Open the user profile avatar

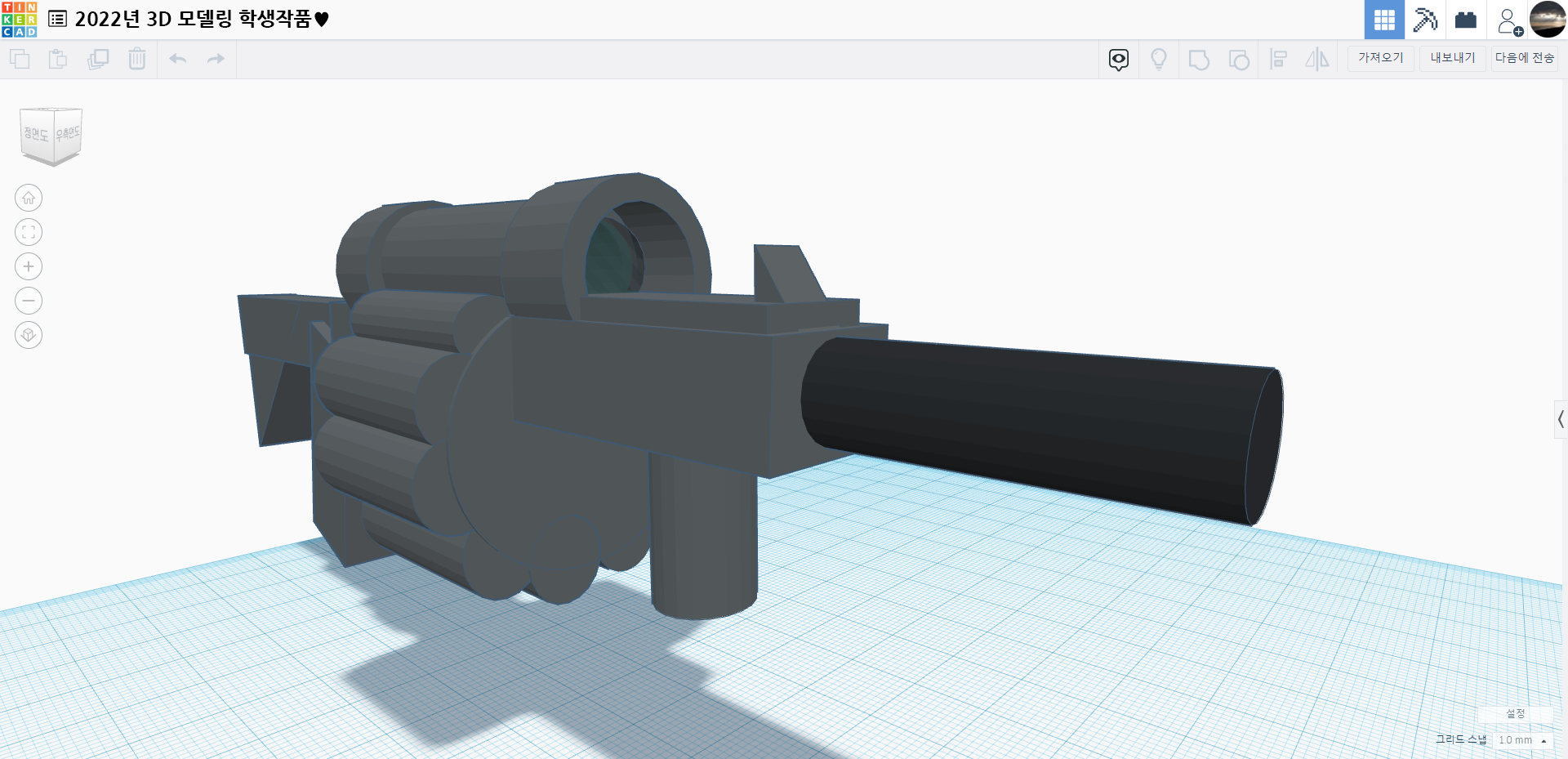(1548, 20)
